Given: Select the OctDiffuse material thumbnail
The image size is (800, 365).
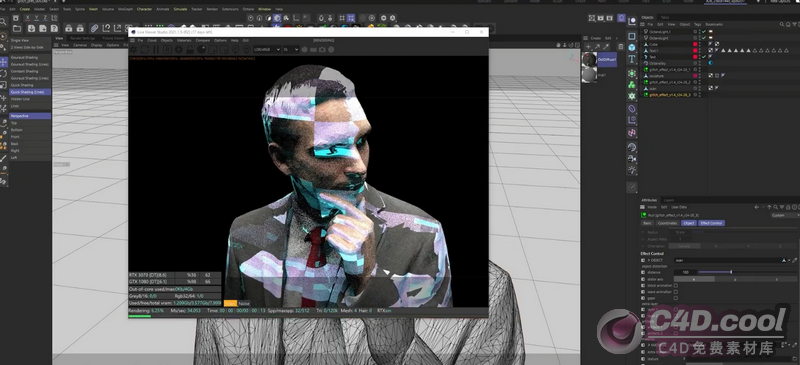Looking at the screenshot, I should pos(589,59).
